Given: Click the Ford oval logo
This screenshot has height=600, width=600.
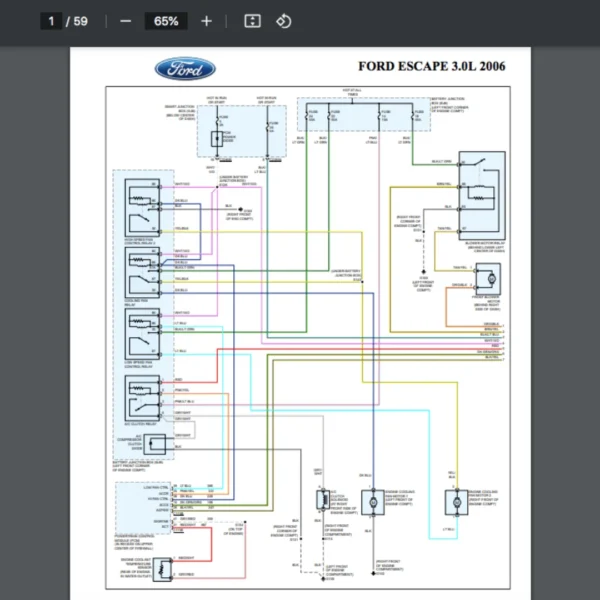Looking at the screenshot, I should point(185,69).
